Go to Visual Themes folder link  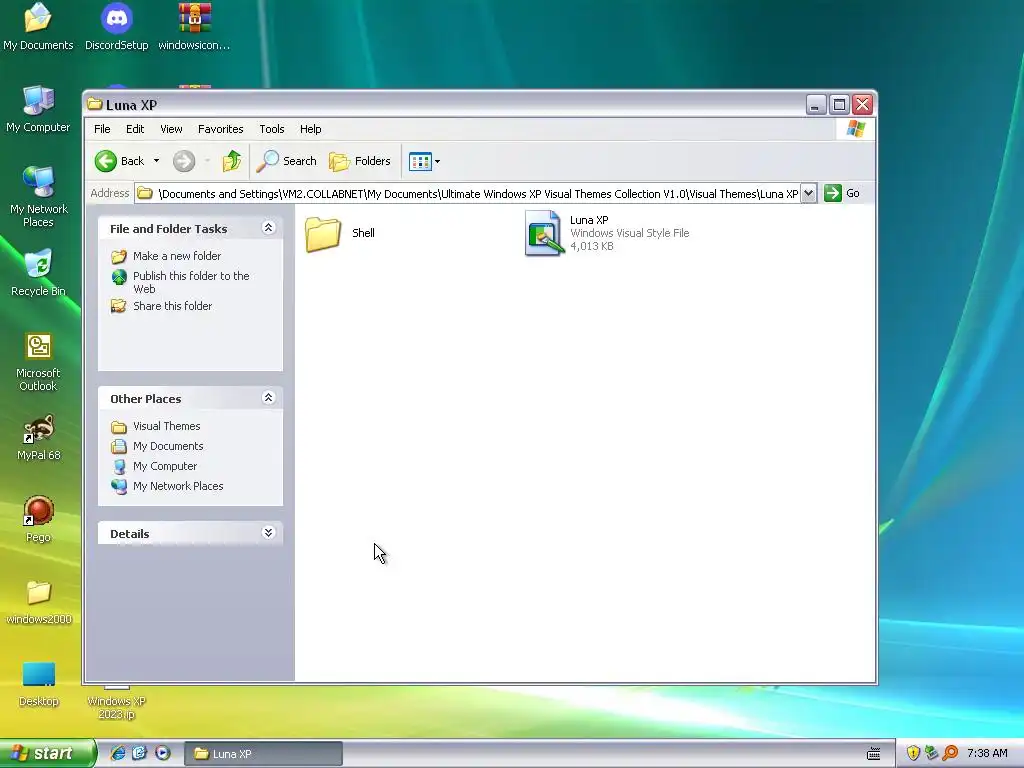pyautogui.click(x=167, y=426)
